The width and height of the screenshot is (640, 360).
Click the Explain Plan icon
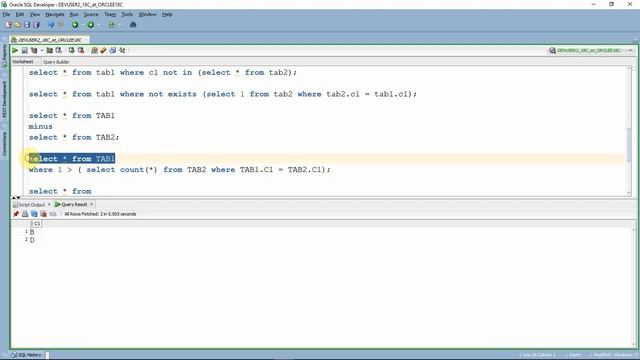point(34,50)
